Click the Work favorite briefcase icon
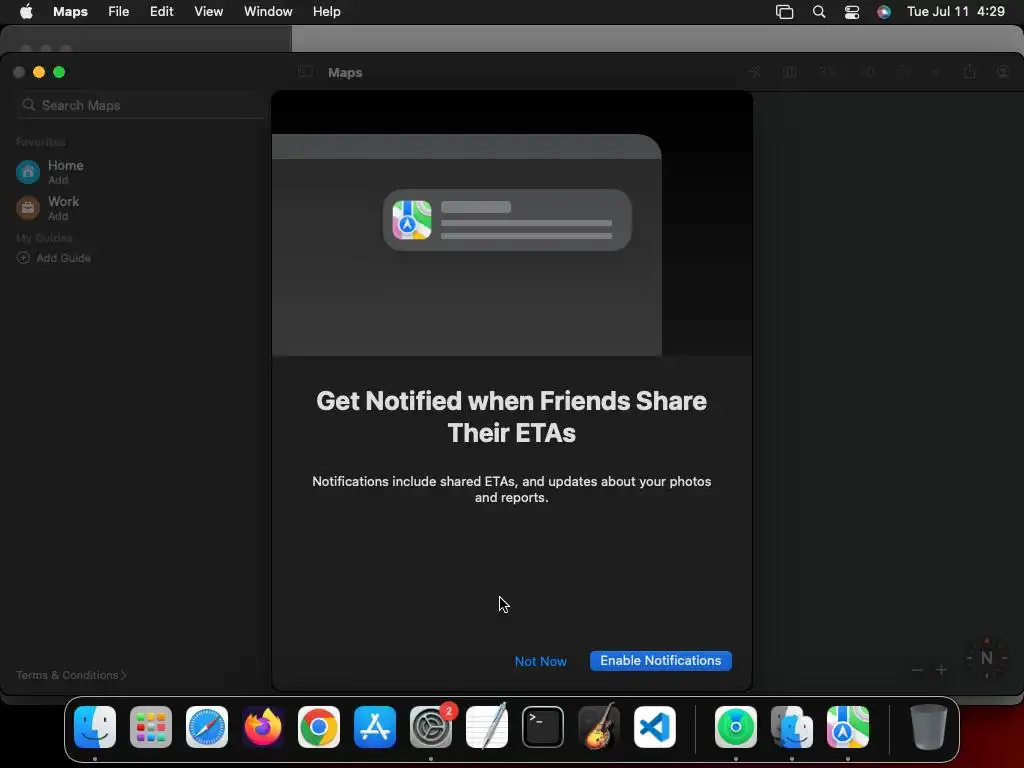Image resolution: width=1024 pixels, height=768 pixels. pyautogui.click(x=27, y=208)
